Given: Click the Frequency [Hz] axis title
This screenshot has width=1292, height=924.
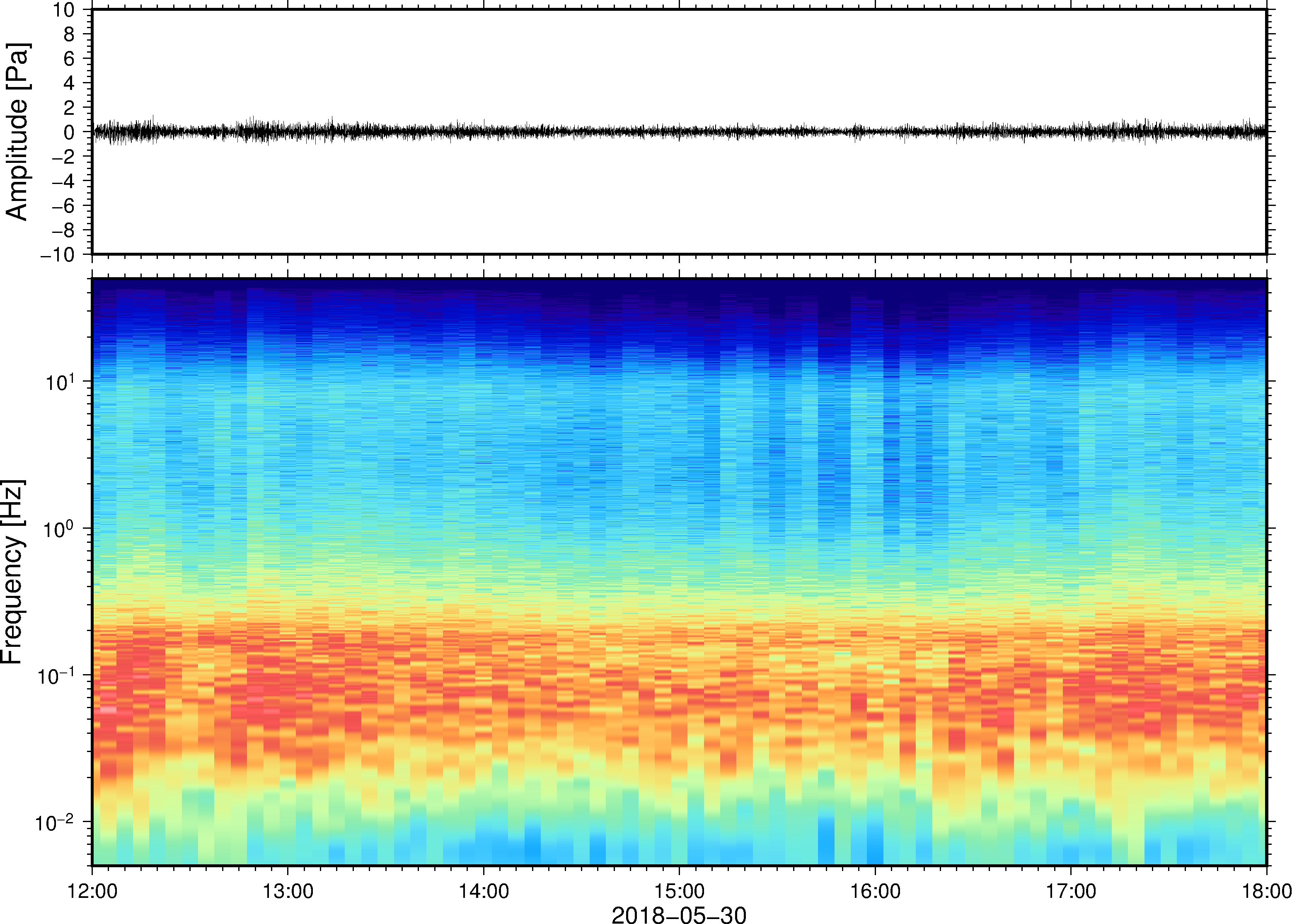Looking at the screenshot, I should (x=12, y=572).
